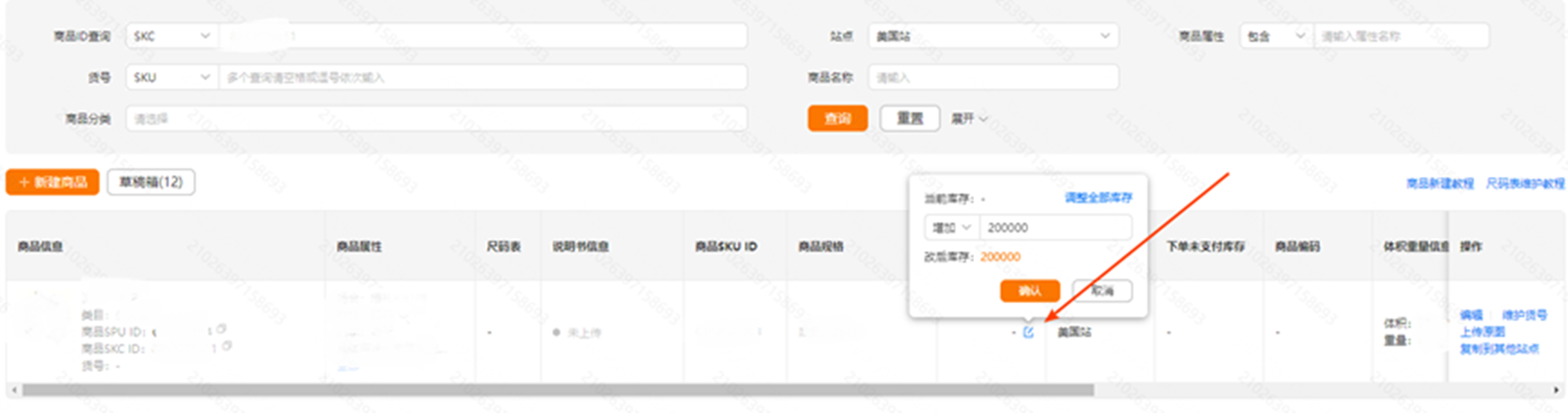Viewport: 1568px width, 413px height.
Task: Click the 200000 inventory quantity field
Action: pyautogui.click(x=1055, y=228)
